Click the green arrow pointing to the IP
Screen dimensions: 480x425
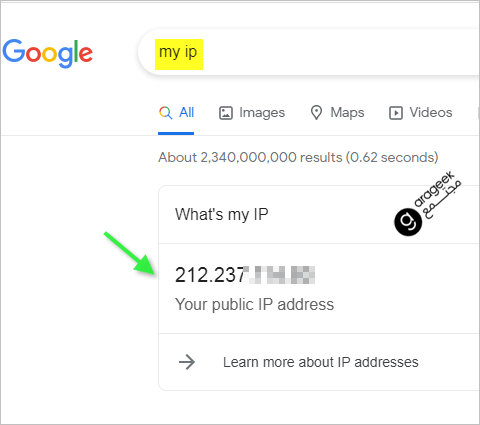(x=129, y=253)
